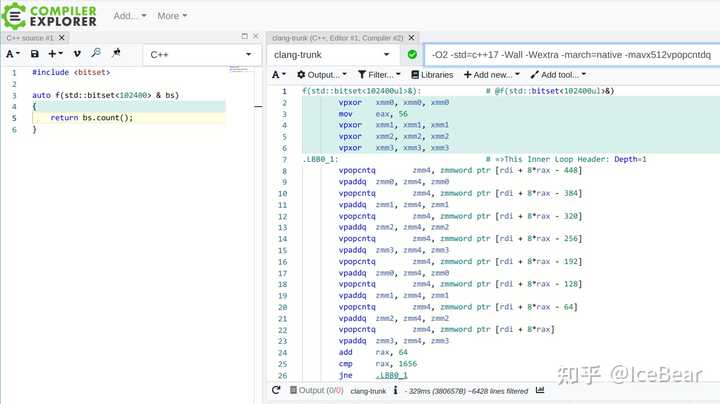This screenshot has width=720, height=404.
Task: Toggle Vim mode with the V icon
Action: pyautogui.click(x=77, y=53)
